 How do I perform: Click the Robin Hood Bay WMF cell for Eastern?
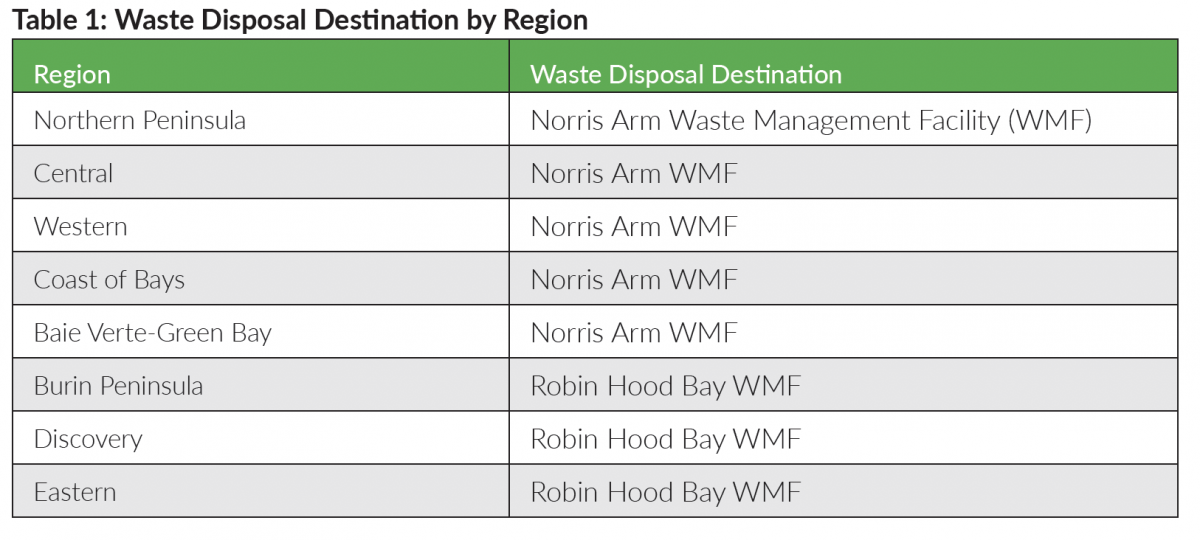coord(665,491)
